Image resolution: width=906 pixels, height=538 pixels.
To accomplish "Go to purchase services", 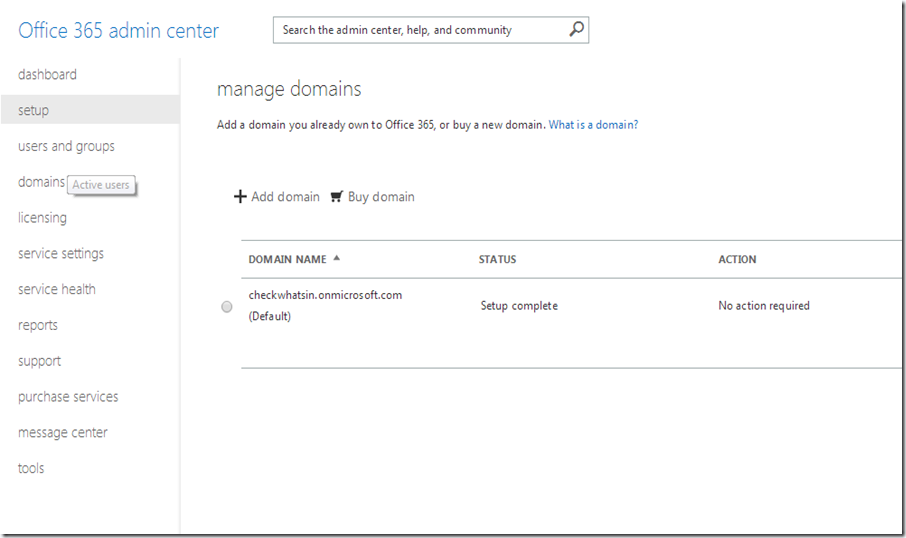I will 68,397.
